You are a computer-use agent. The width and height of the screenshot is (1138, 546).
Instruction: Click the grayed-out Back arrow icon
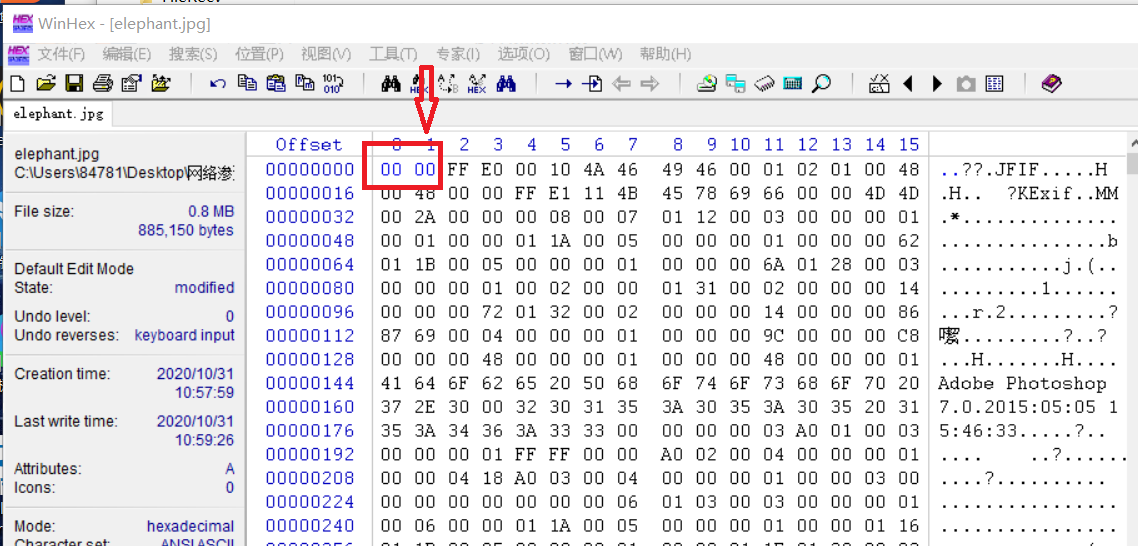(621, 83)
